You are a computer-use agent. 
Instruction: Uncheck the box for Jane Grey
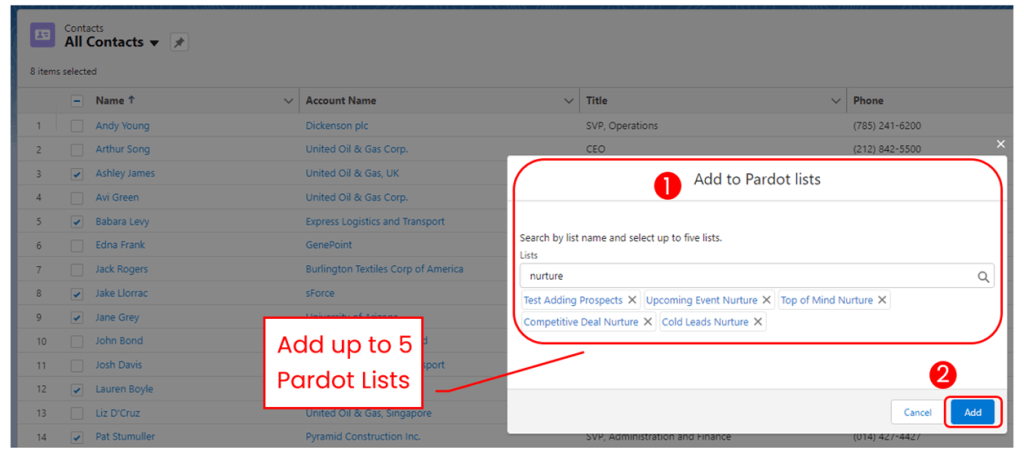click(x=77, y=318)
